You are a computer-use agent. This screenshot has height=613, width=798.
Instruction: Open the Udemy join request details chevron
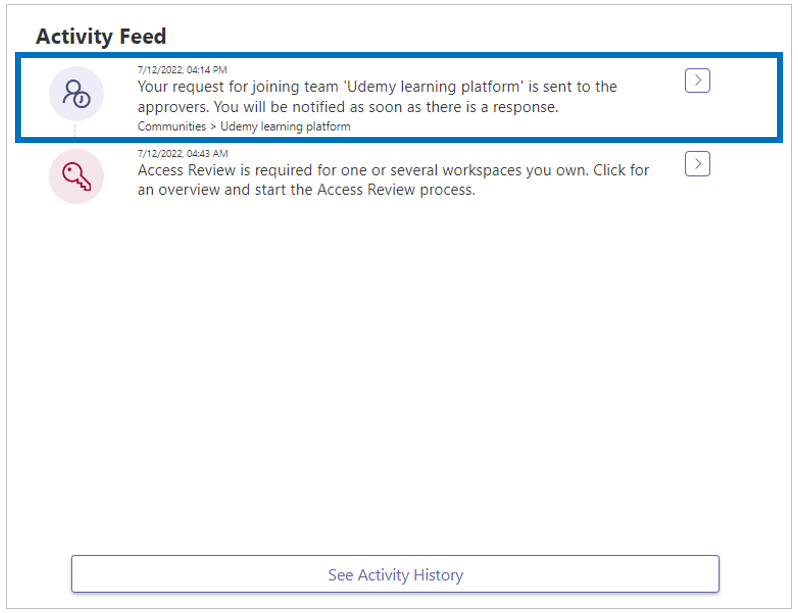pyautogui.click(x=697, y=80)
